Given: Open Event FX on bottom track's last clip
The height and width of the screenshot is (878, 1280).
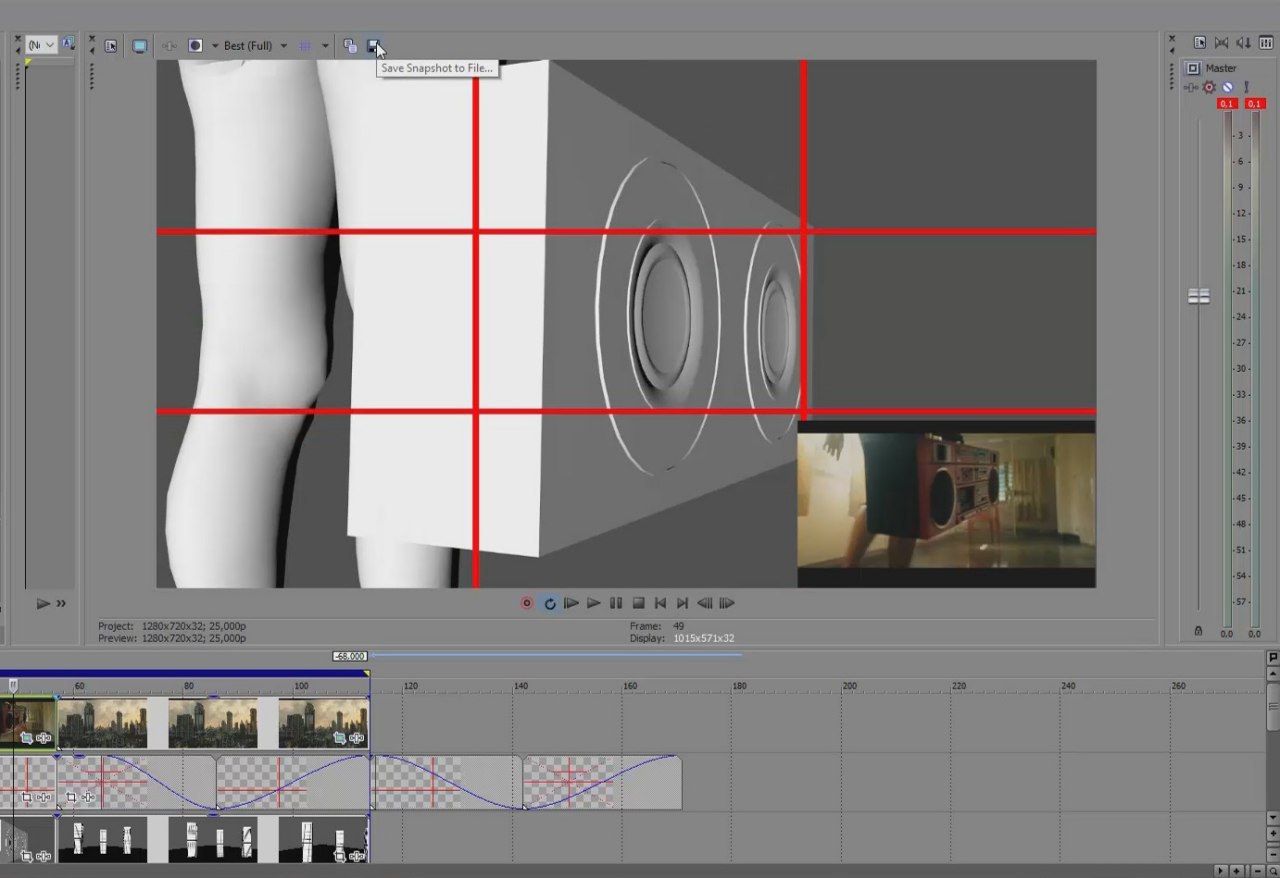Looking at the screenshot, I should click(357, 856).
